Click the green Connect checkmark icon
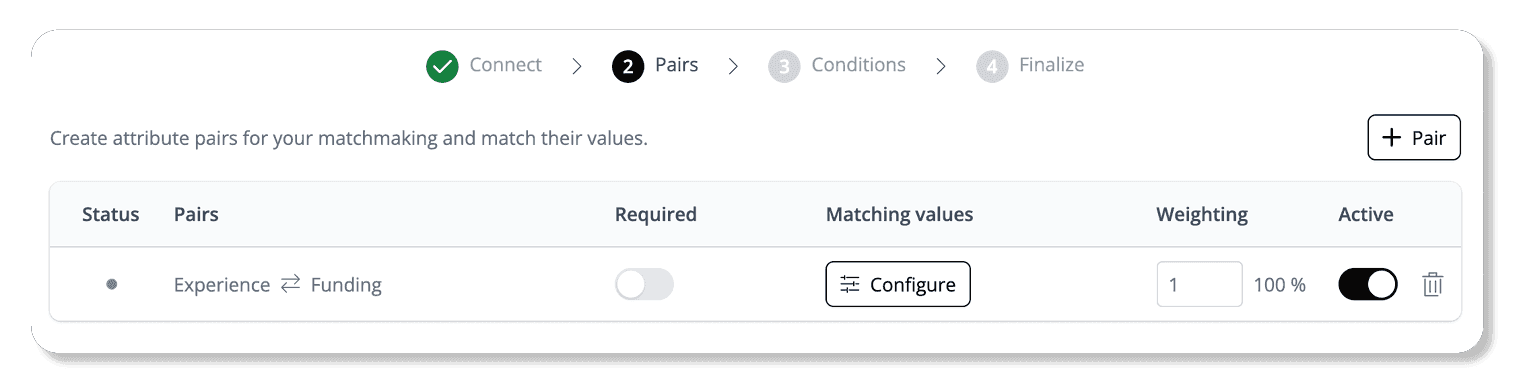Viewport: 1515px width, 386px height. 441,66
